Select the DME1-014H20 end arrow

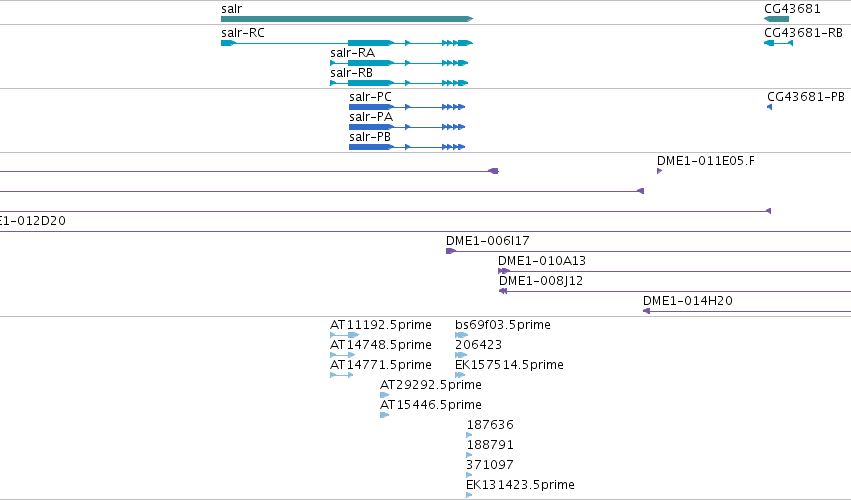tap(646, 311)
